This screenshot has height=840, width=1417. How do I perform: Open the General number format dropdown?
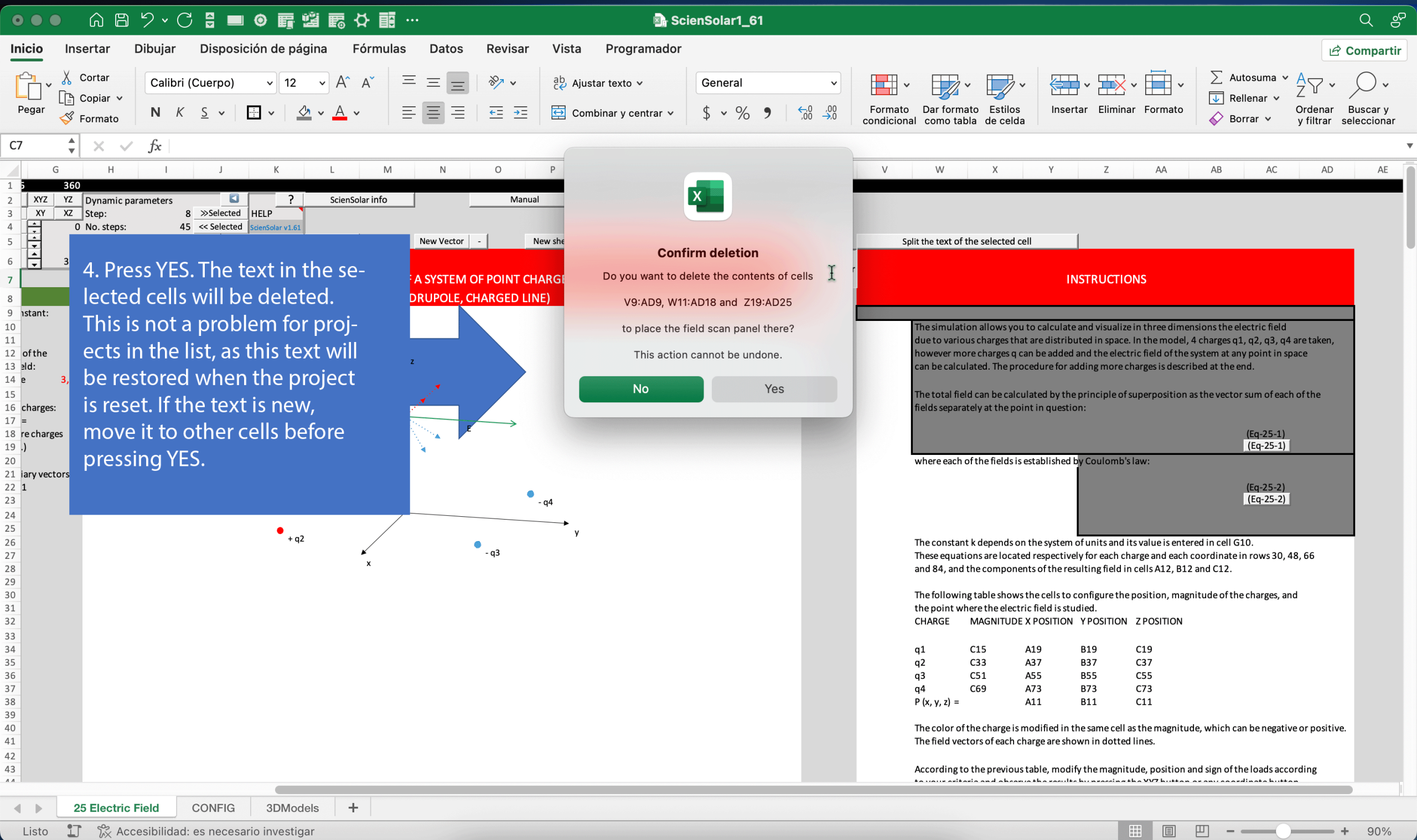coord(832,83)
